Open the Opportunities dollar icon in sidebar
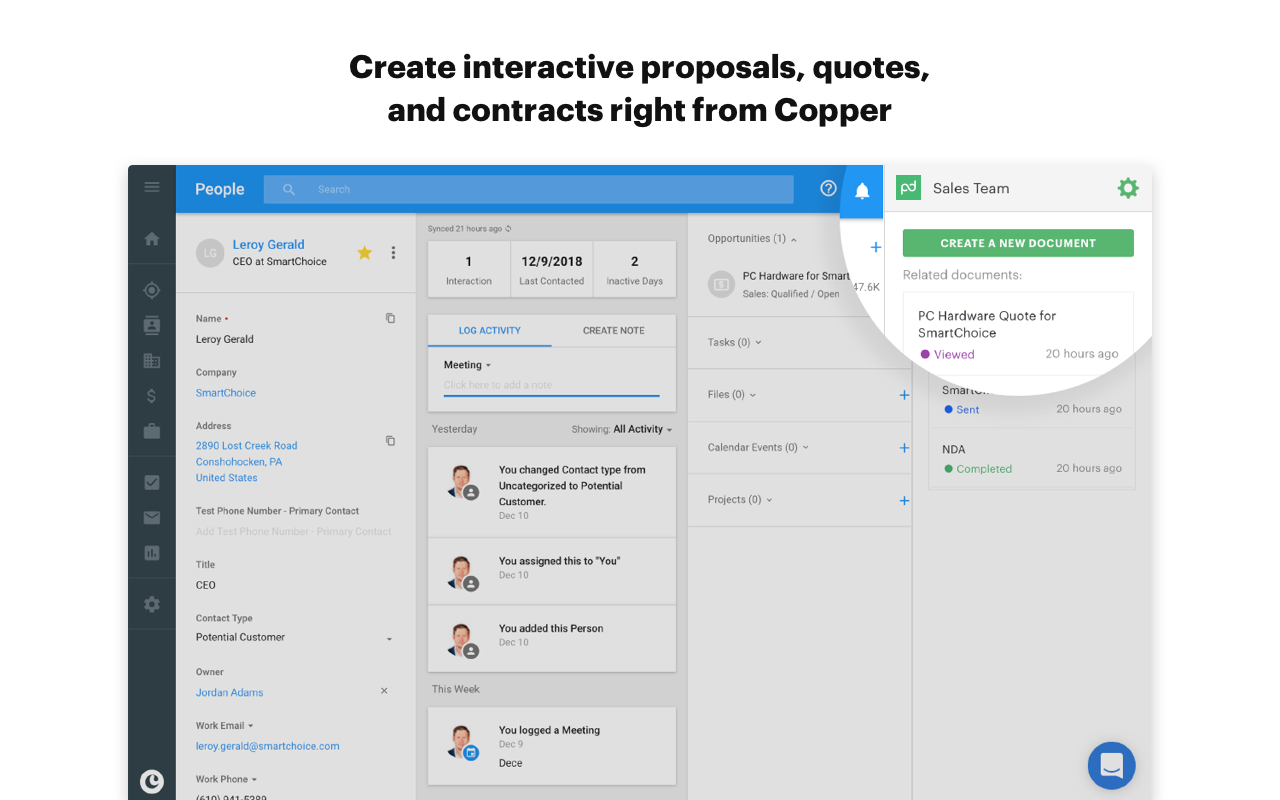The height and width of the screenshot is (800, 1280). [152, 396]
